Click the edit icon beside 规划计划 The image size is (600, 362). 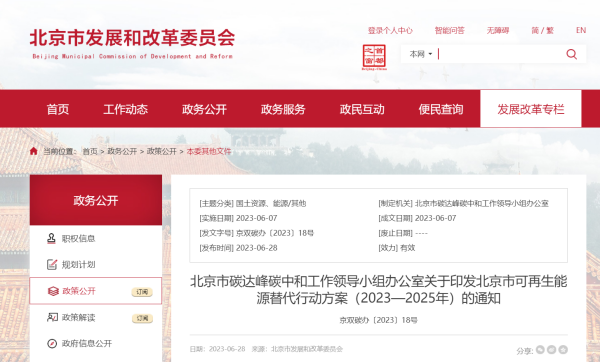tap(52, 264)
